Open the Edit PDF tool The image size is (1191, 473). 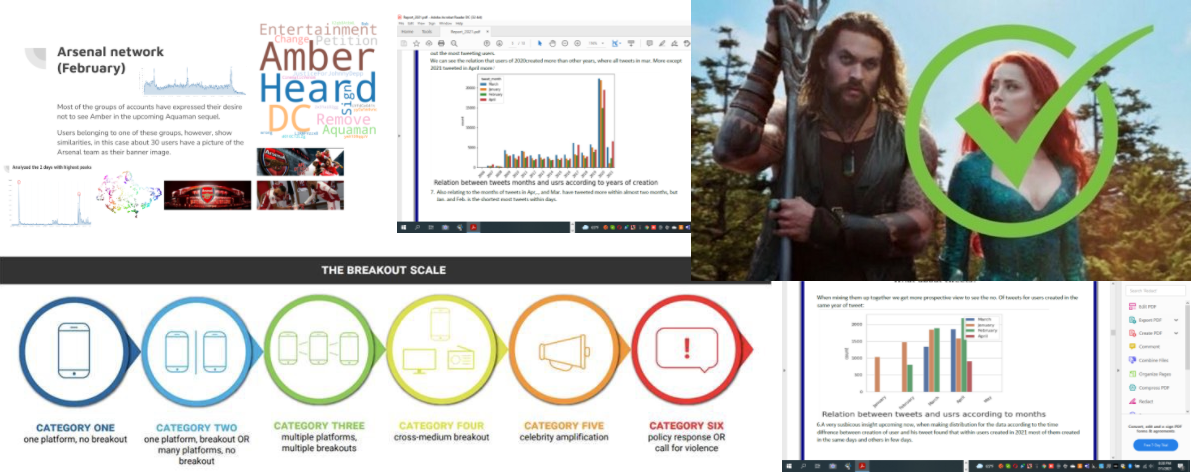1147,307
